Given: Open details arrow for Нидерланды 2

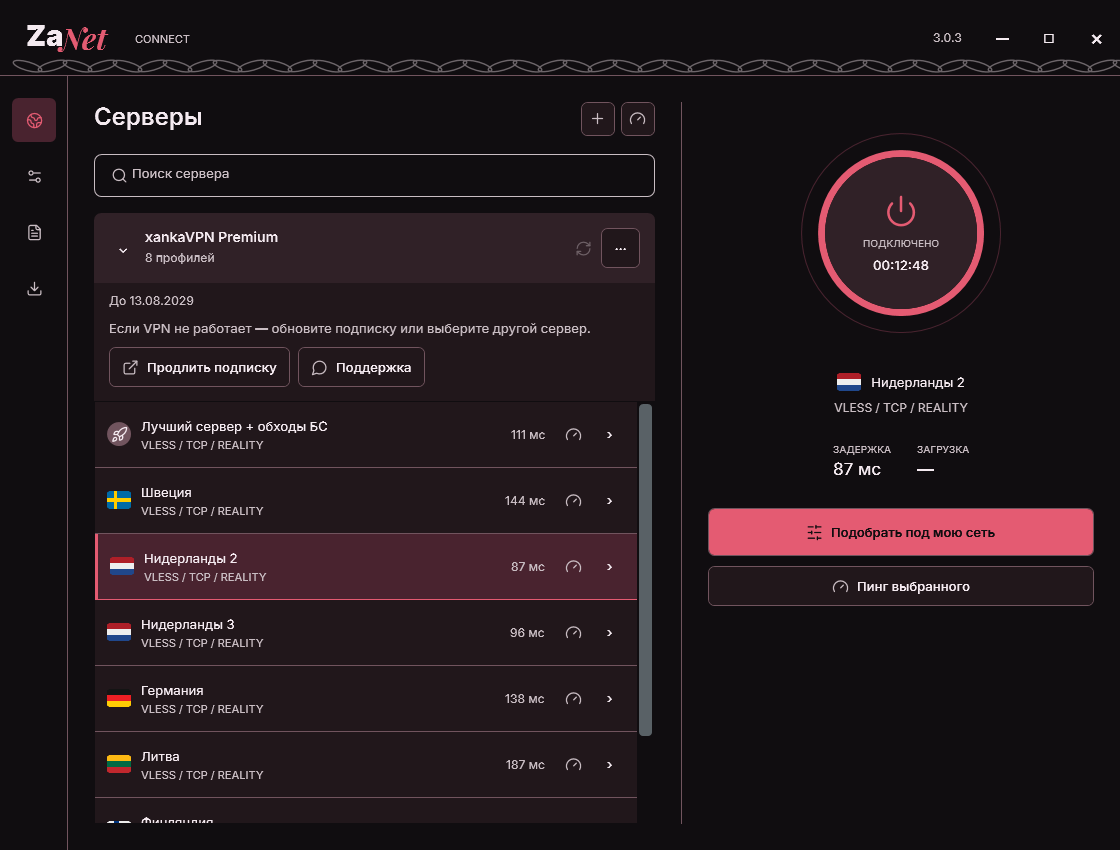Looking at the screenshot, I should click(609, 567).
